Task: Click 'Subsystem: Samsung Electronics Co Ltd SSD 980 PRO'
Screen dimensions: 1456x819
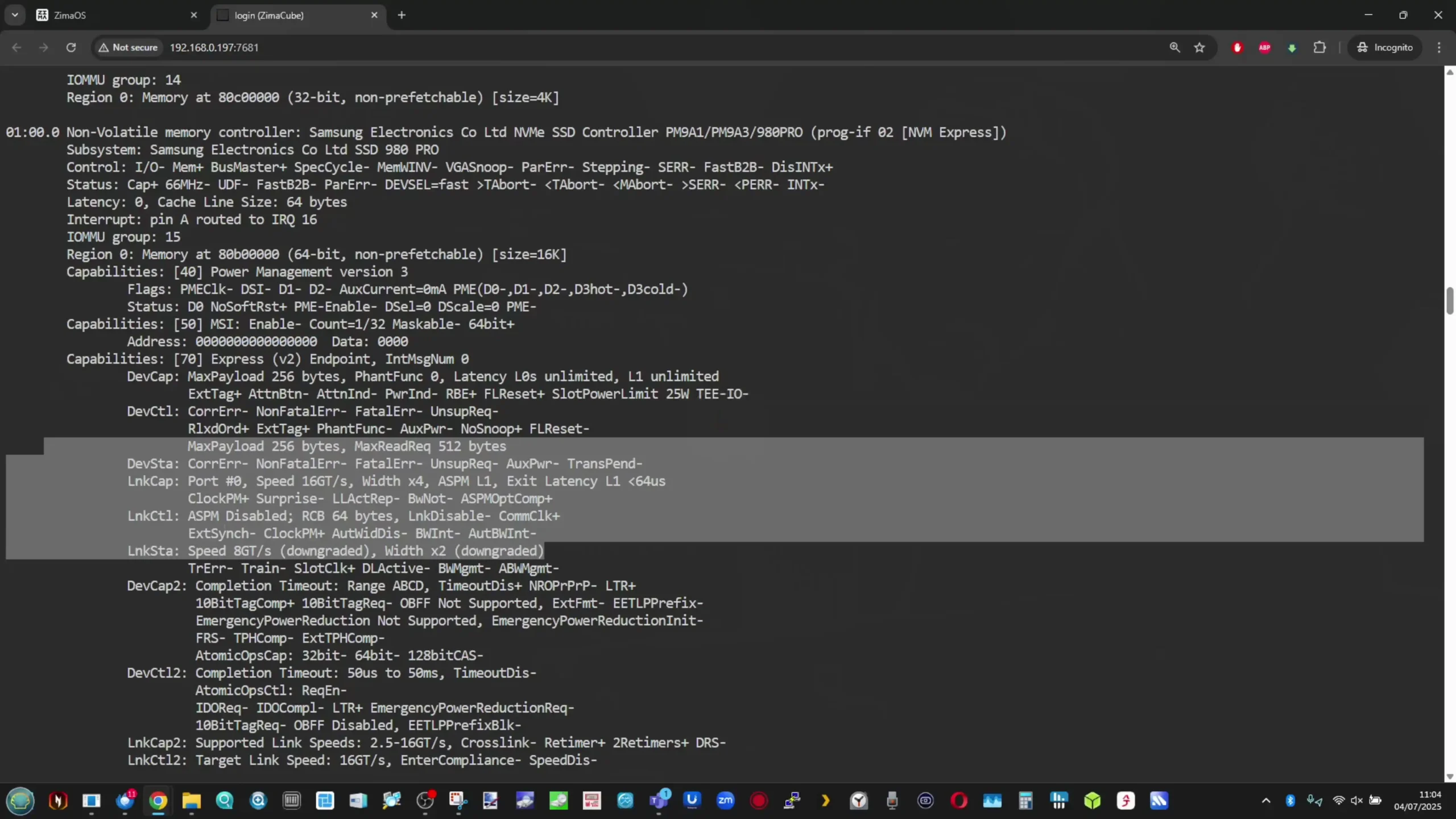Action: click(x=253, y=150)
